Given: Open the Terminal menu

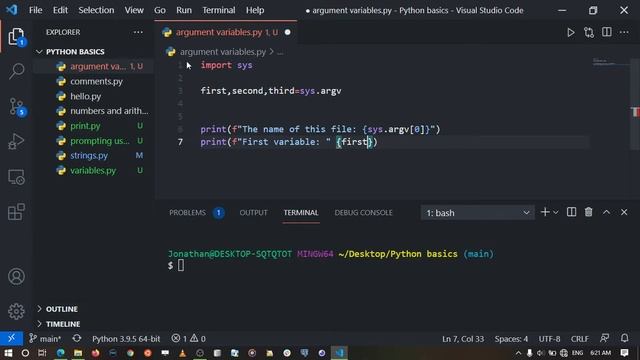Looking at the screenshot, I should click(219, 10).
